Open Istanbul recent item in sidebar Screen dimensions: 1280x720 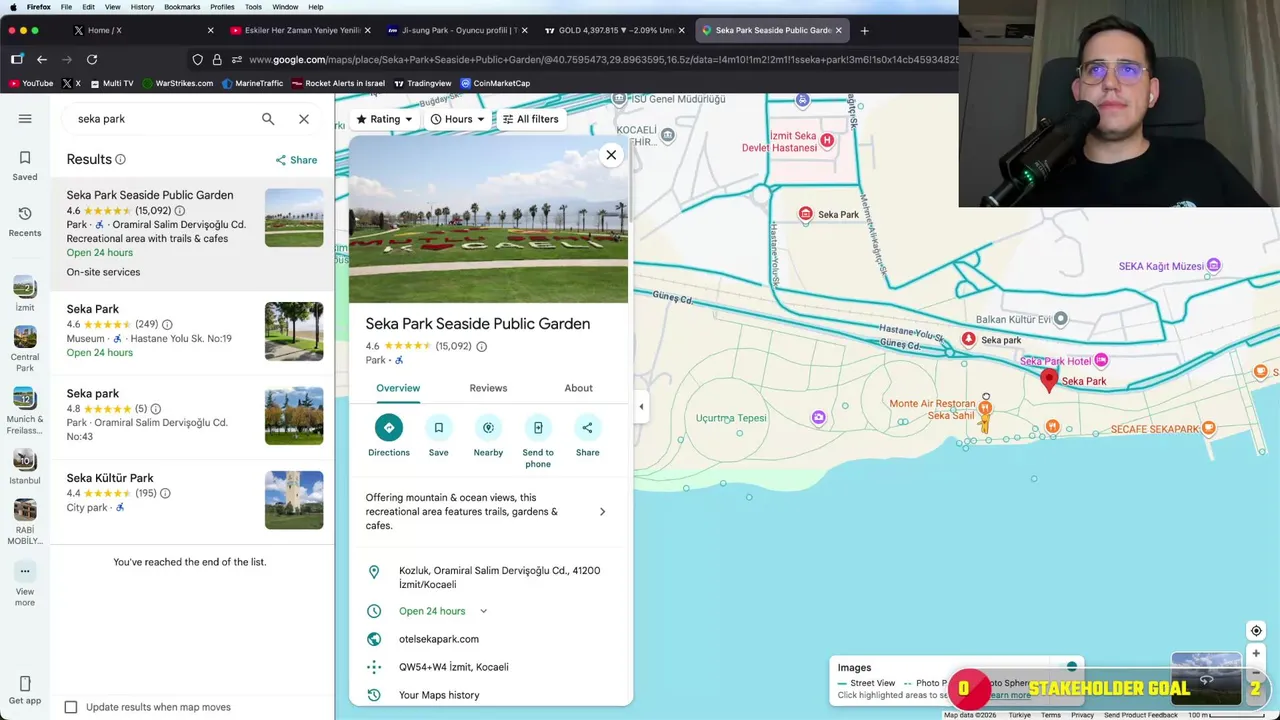pos(25,467)
